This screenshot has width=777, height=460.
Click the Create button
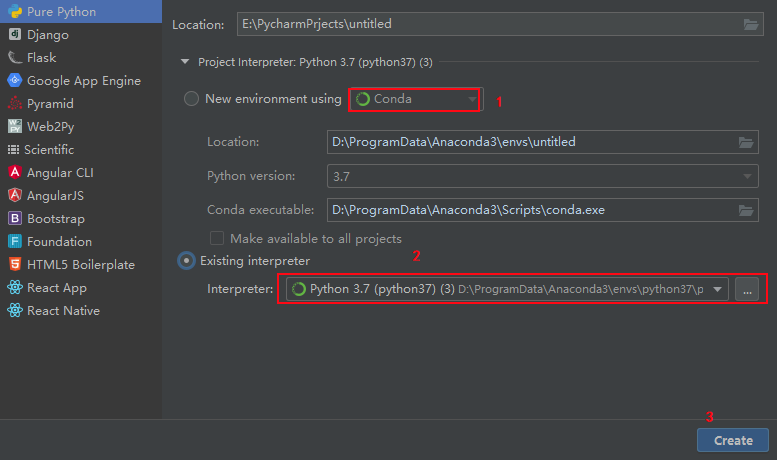coord(733,440)
